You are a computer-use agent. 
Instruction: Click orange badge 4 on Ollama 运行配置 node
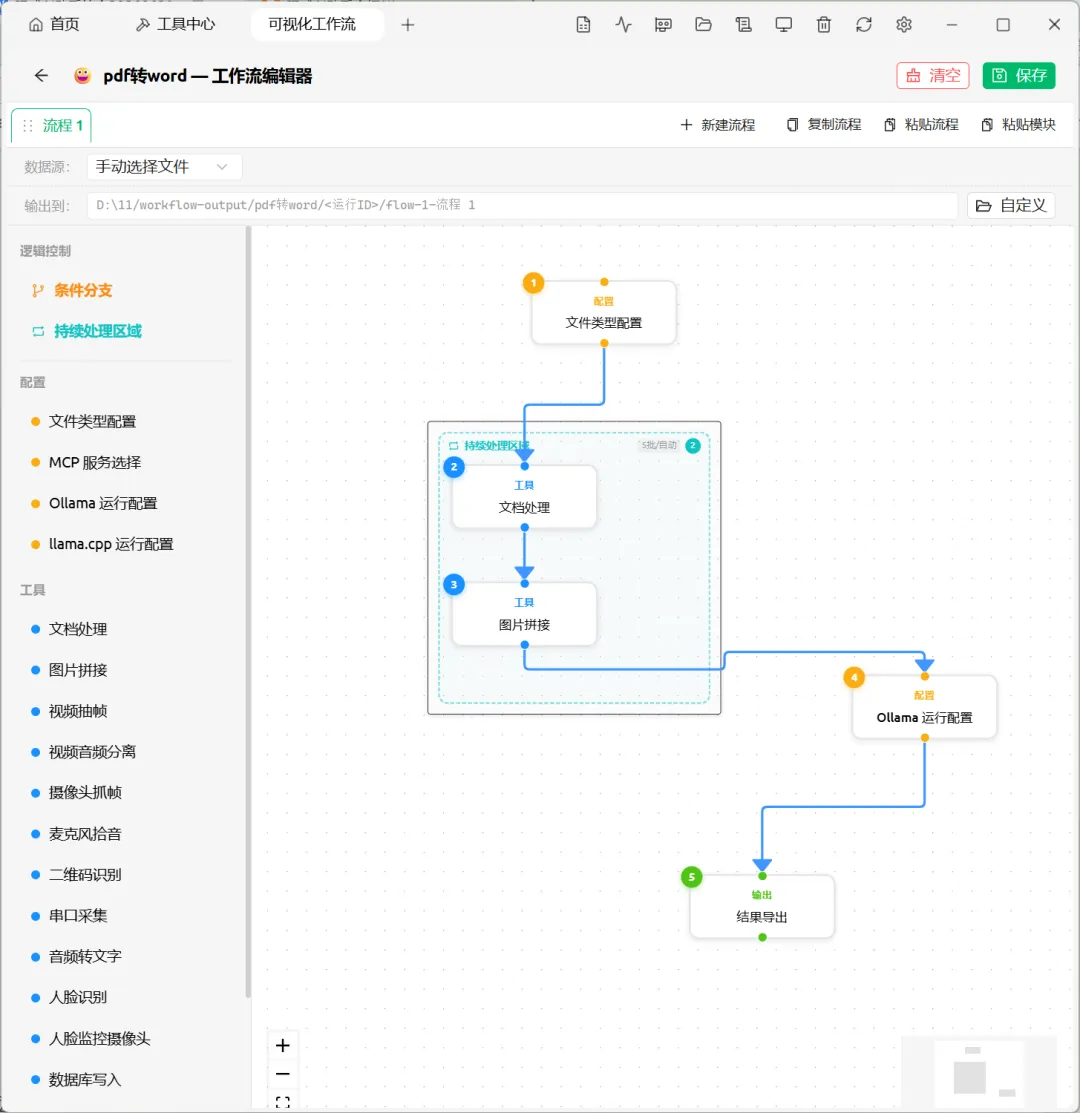854,677
